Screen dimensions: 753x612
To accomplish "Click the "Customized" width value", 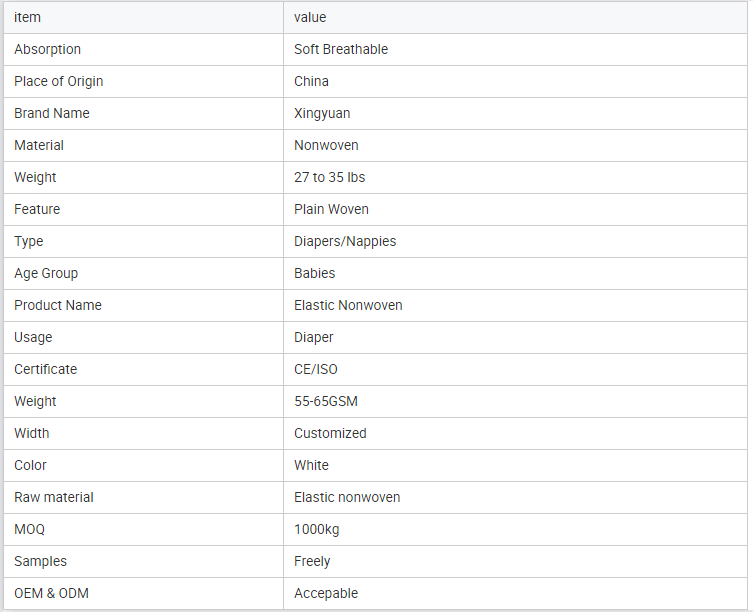I will click(x=330, y=433).
